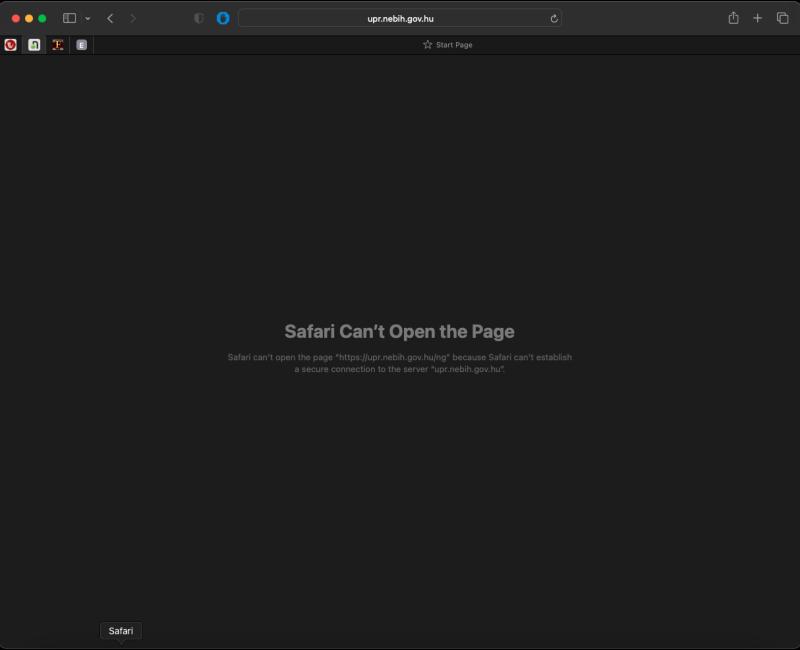Open the pinned tab with F icon
This screenshot has width=800, height=650.
(58, 45)
